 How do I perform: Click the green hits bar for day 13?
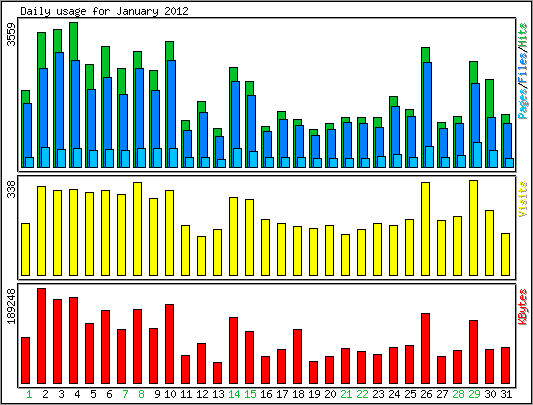pyautogui.click(x=218, y=132)
